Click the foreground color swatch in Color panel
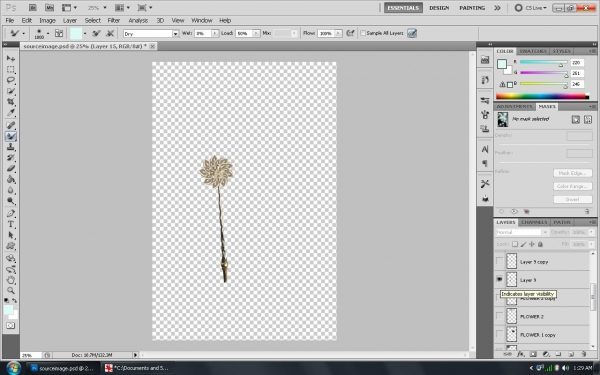Screen dimensions: 600x375 point(502,64)
